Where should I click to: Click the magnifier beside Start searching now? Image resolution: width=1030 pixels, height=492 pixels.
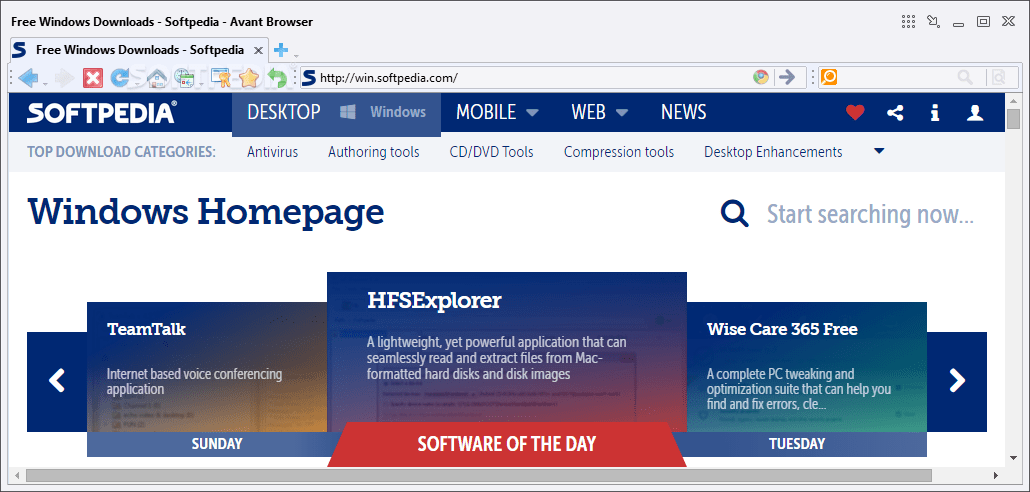(734, 213)
